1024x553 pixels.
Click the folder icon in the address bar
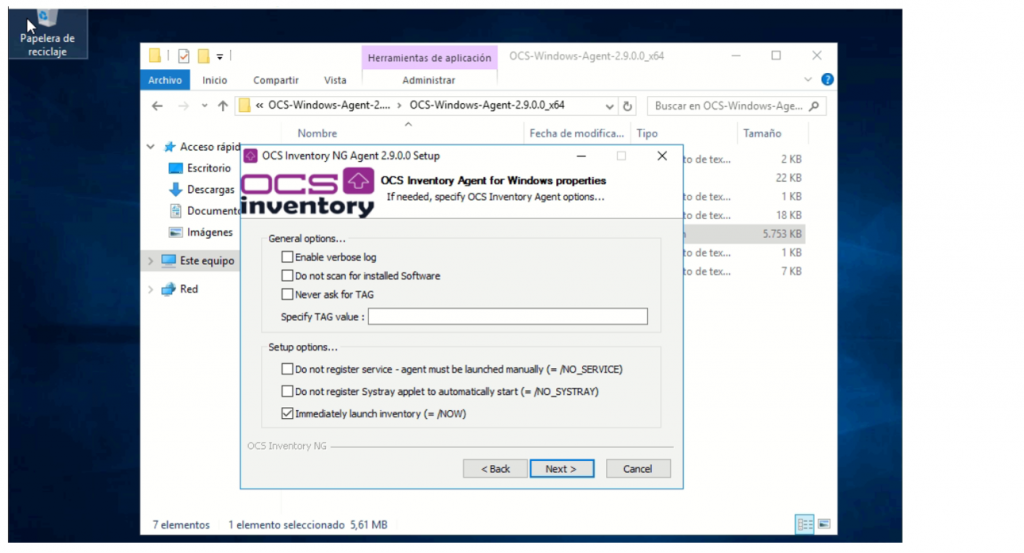click(x=244, y=106)
